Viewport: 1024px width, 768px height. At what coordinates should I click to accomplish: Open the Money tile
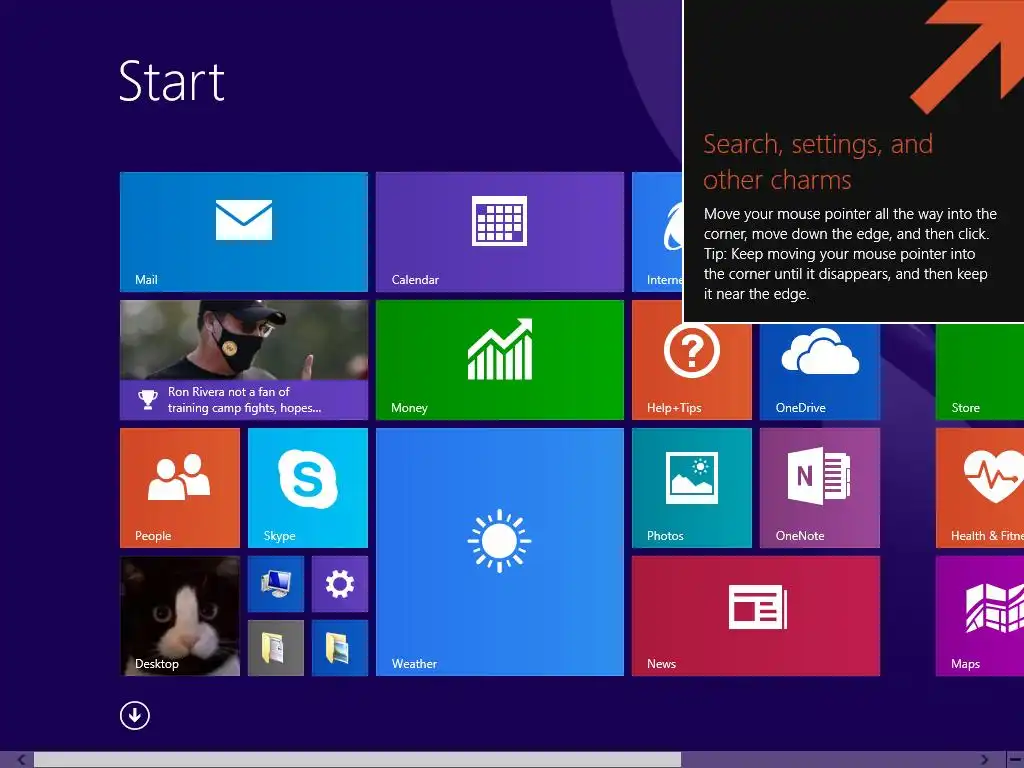click(500, 360)
